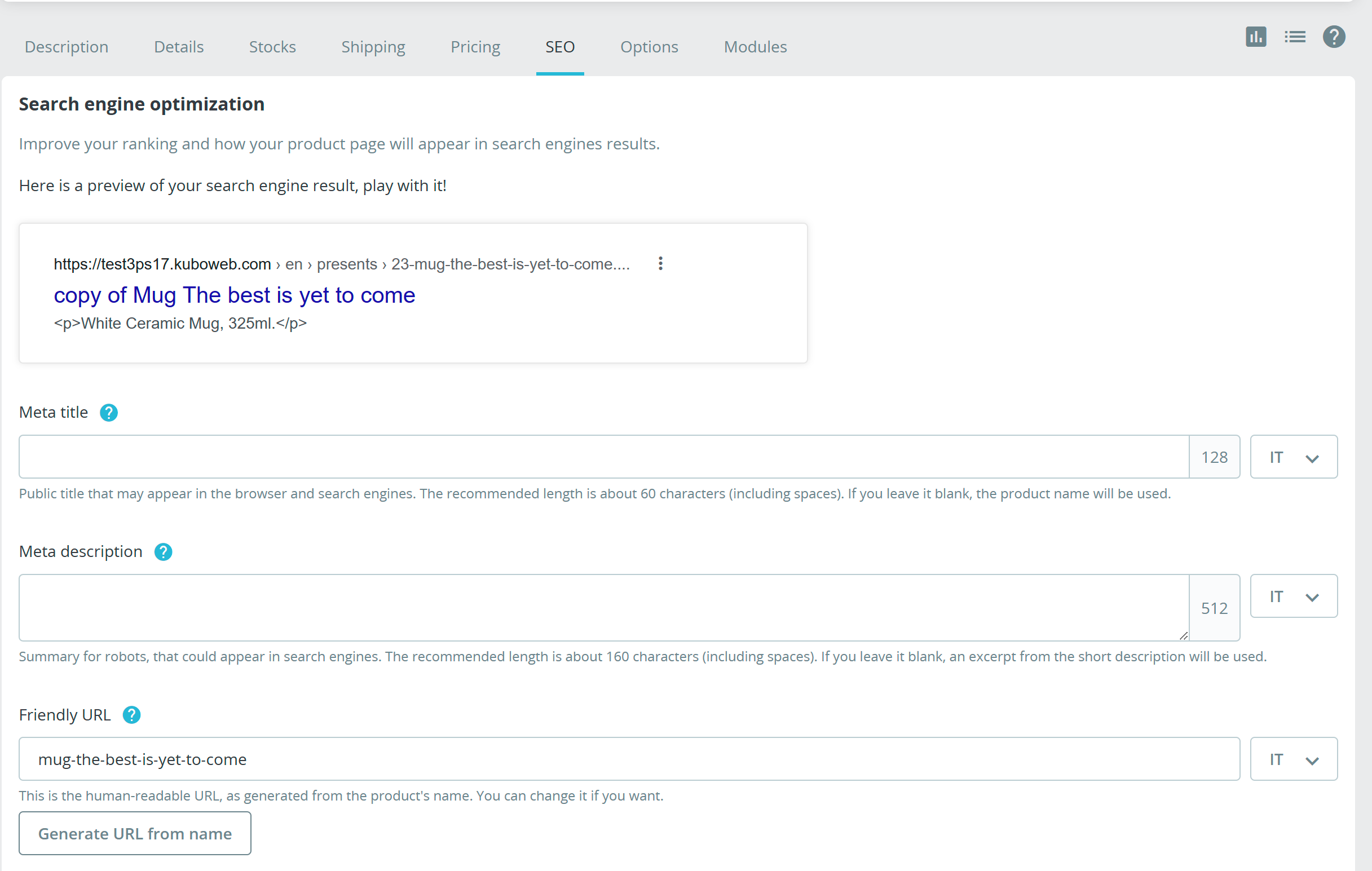Switch to the Description tab
Screen dimensions: 1372x871
tap(67, 47)
